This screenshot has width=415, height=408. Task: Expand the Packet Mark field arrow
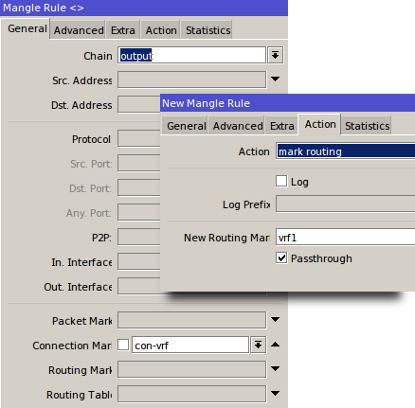tap(275, 320)
